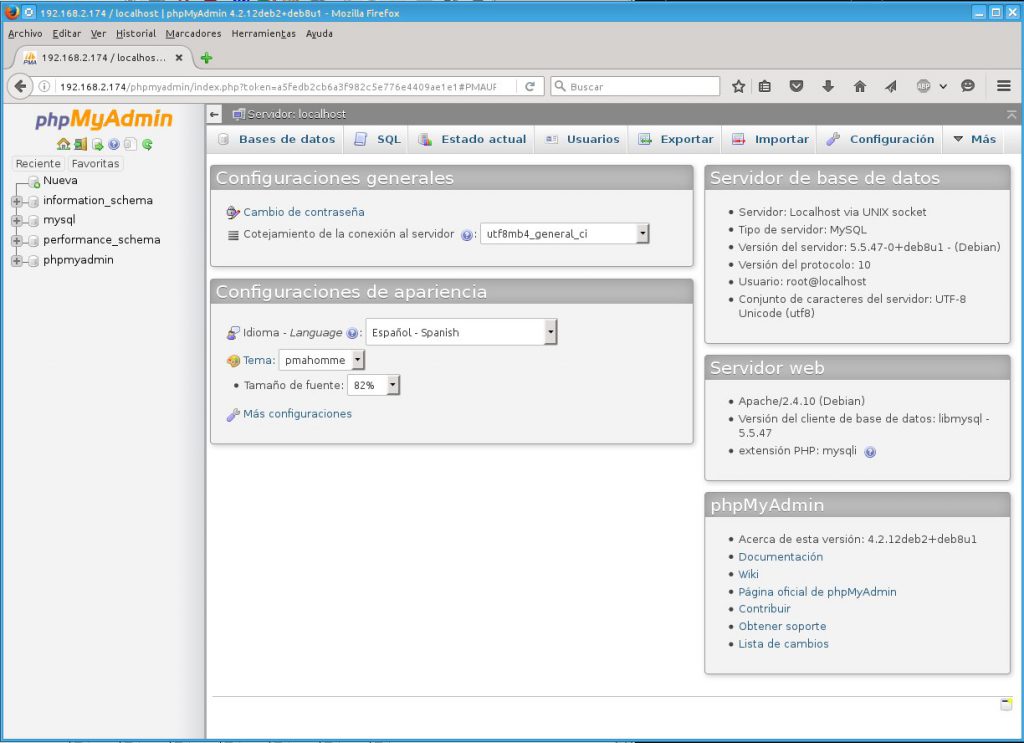Reload navigation panel green refresh icon
The height and width of the screenshot is (743, 1024).
(x=148, y=144)
